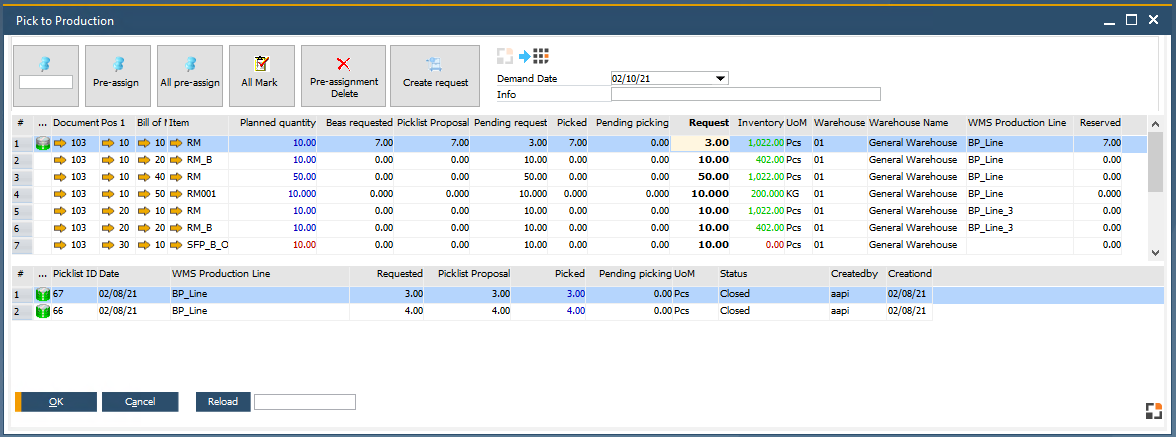
Task: Open the Demand Date dropdown
Action: click(721, 78)
